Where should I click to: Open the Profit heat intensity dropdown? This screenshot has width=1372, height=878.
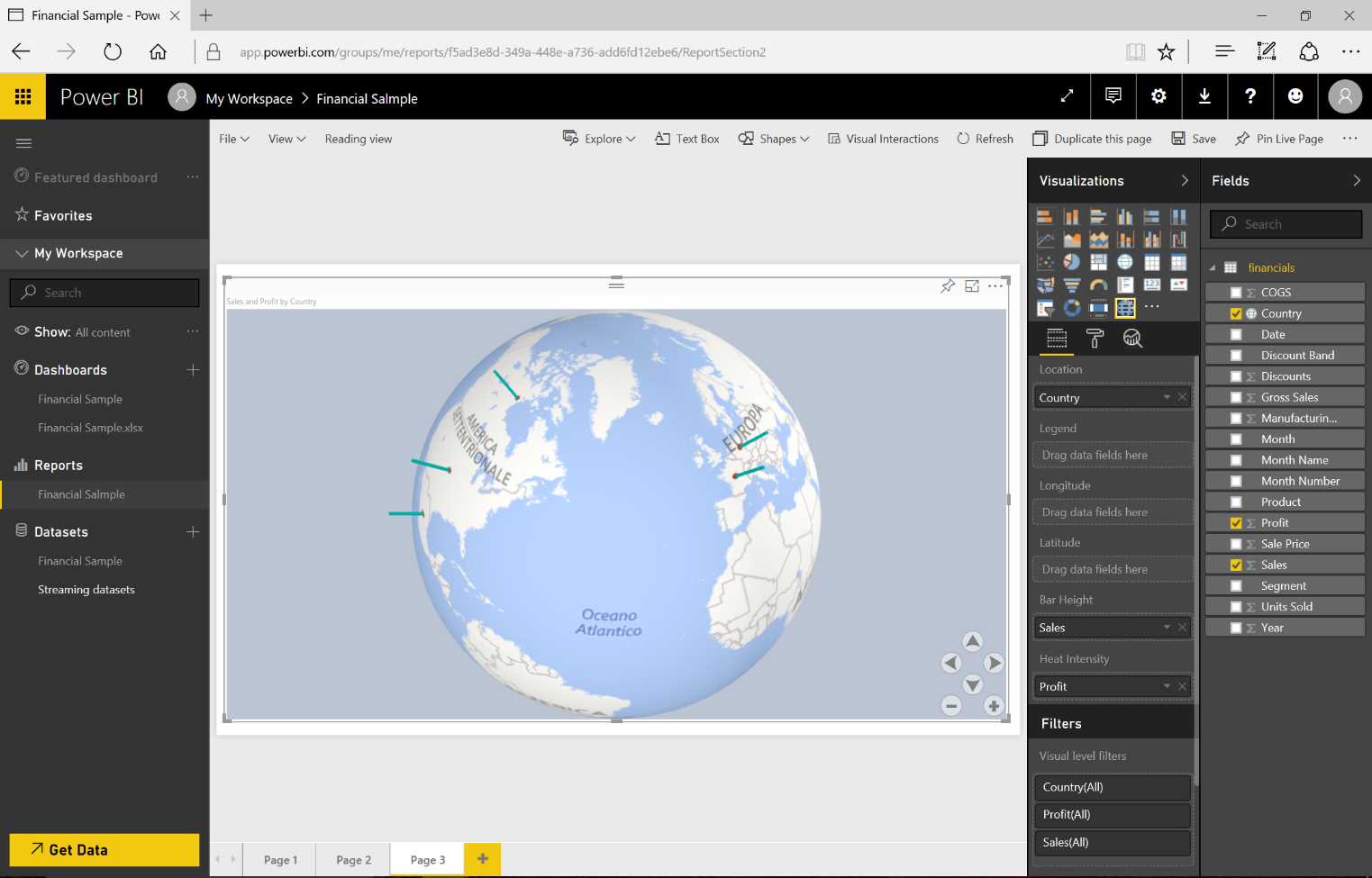(x=1167, y=686)
